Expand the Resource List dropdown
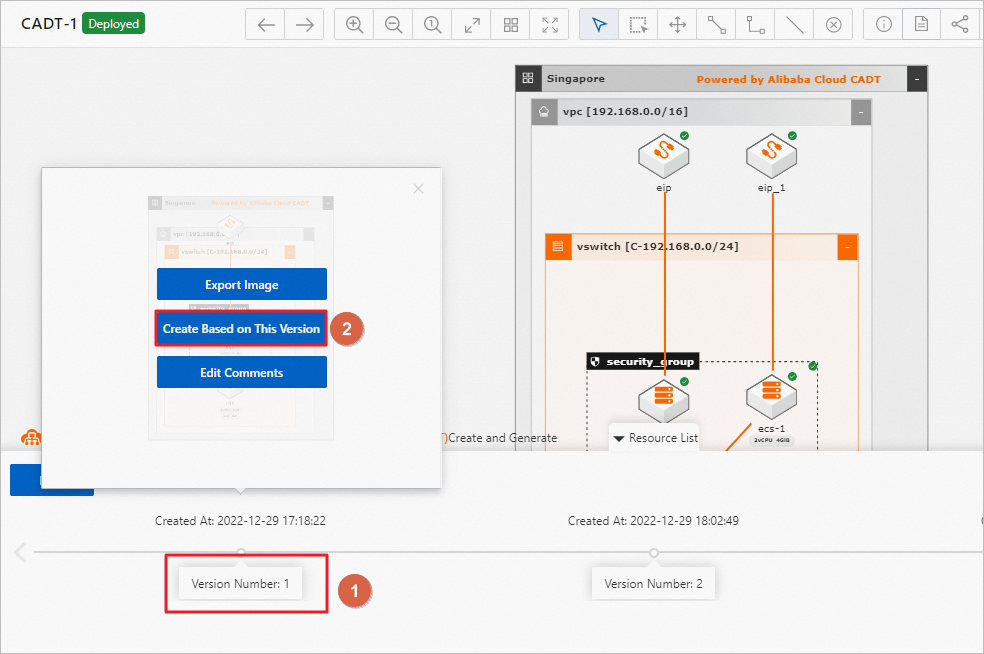 655,438
